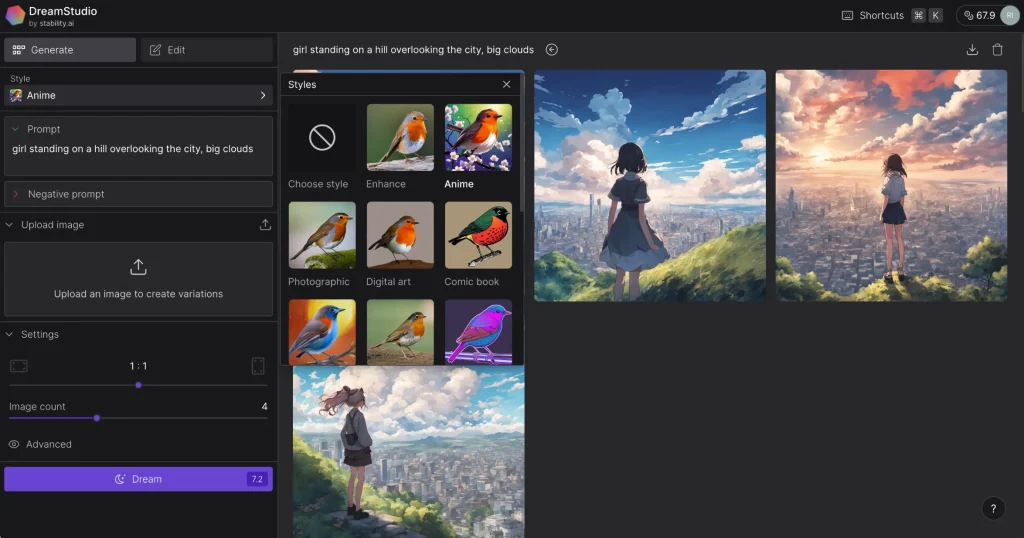
Task: Click the upload arrow icon beside Upload image
Action: 265,225
